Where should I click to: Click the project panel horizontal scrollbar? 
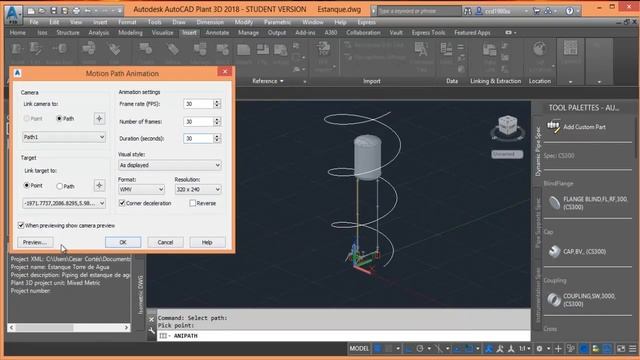69,327
